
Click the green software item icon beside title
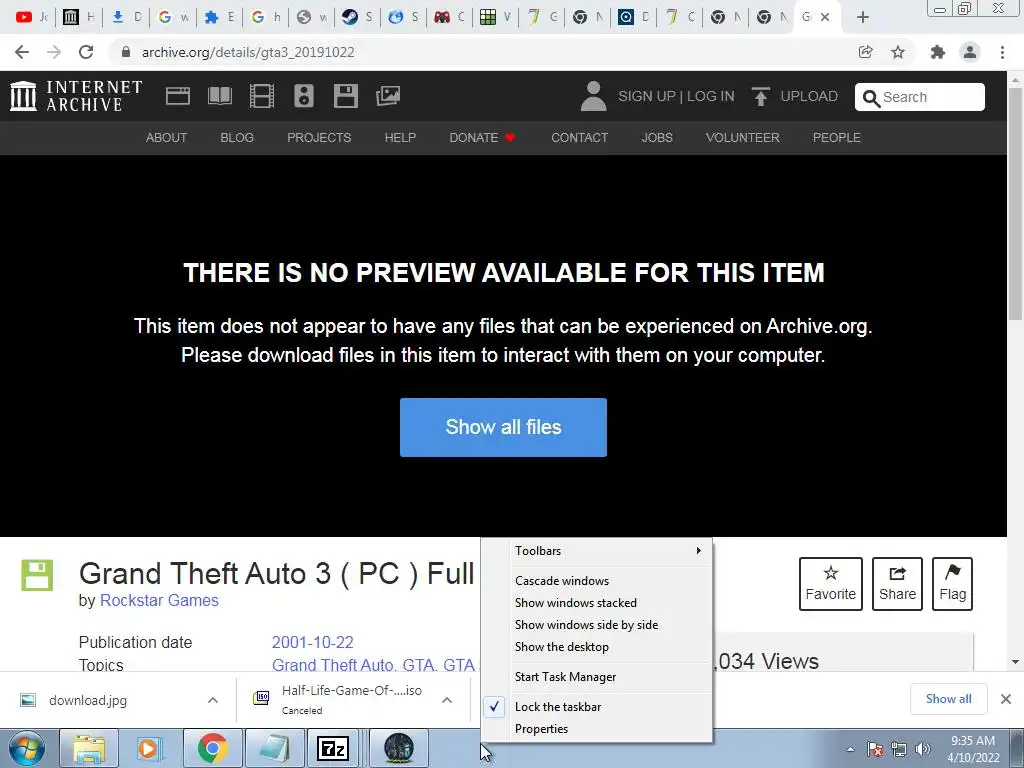coord(37,575)
